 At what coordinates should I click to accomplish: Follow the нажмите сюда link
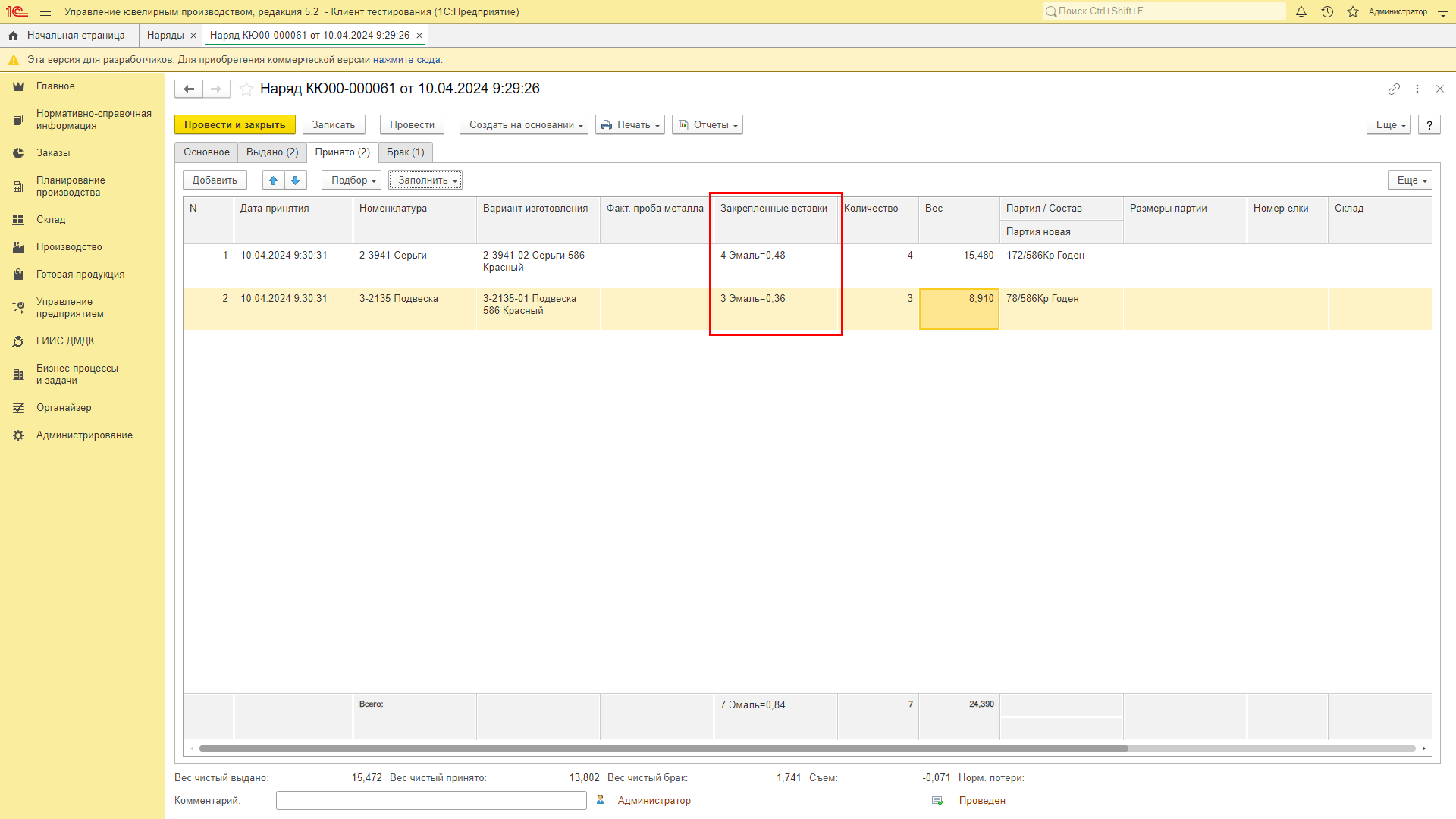(406, 60)
